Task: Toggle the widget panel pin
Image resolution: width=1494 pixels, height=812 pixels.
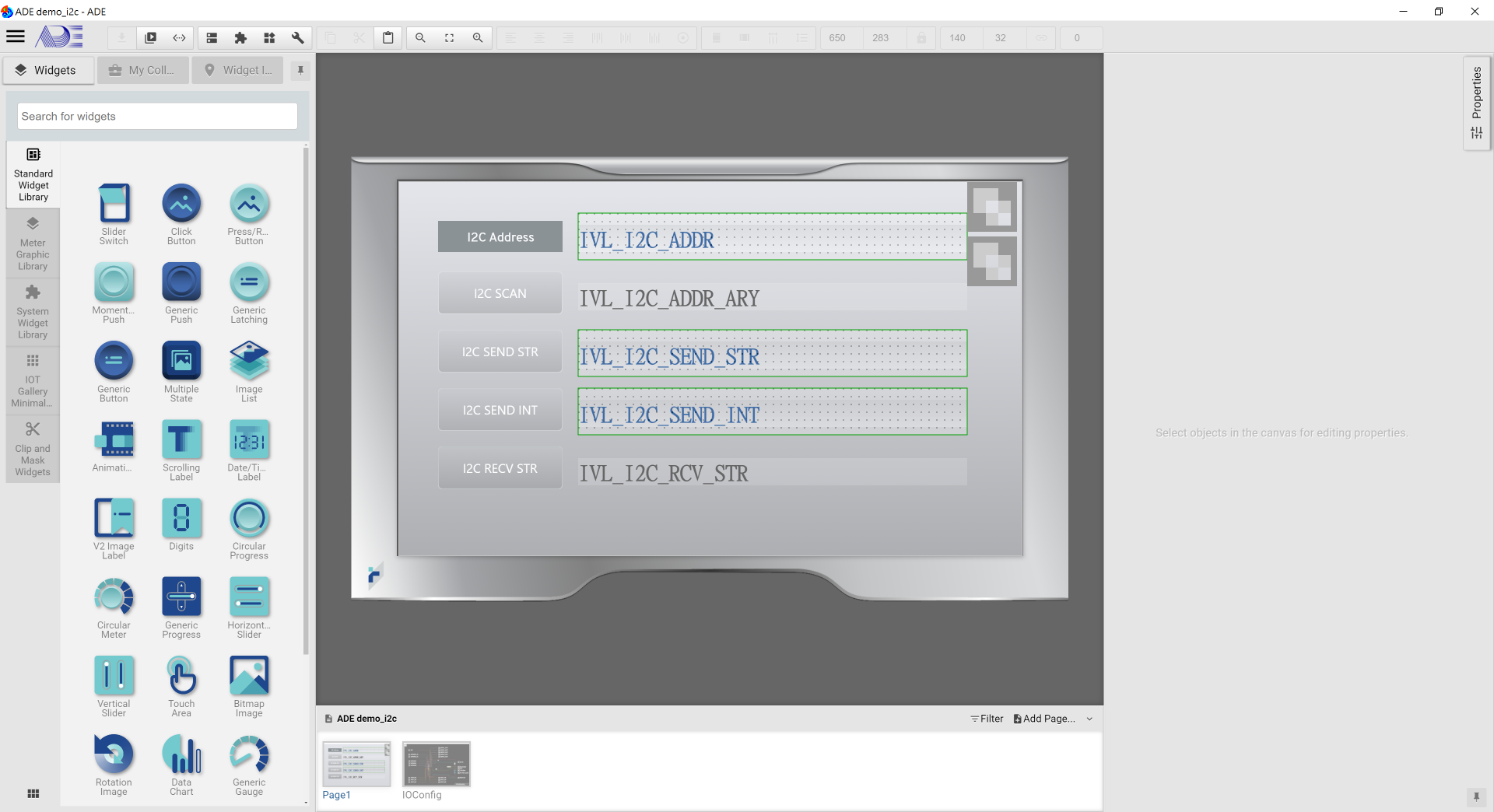Action: 300,70
